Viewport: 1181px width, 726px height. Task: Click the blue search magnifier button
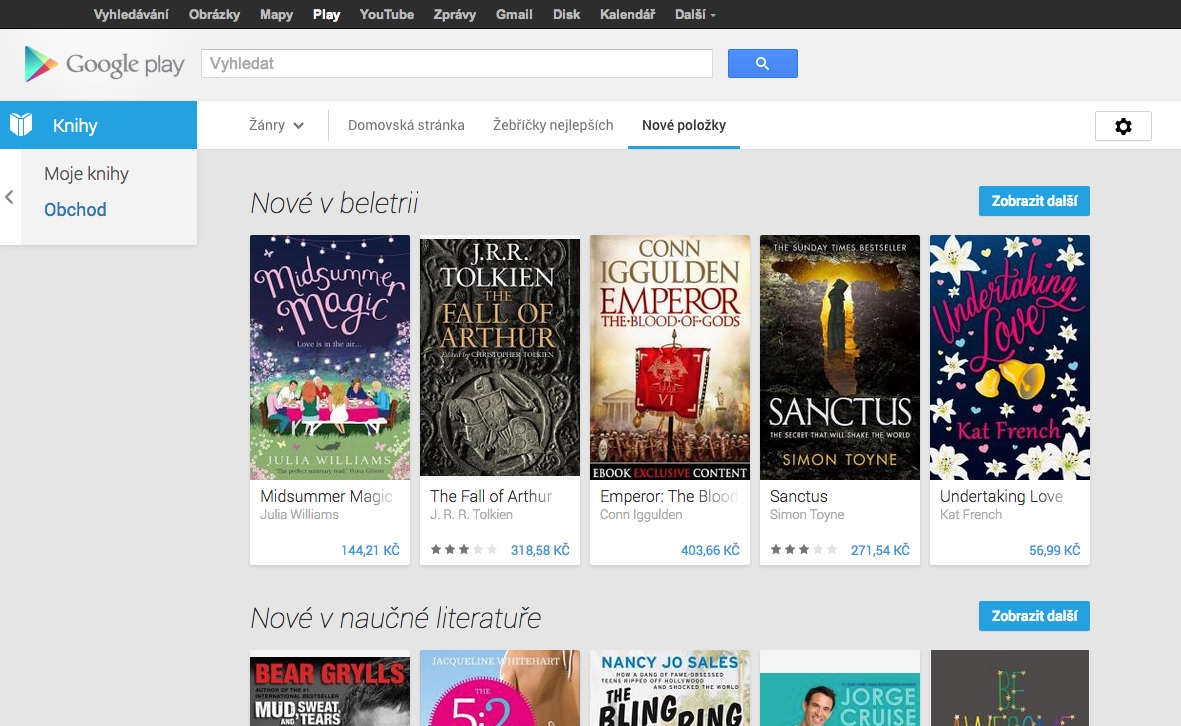762,63
